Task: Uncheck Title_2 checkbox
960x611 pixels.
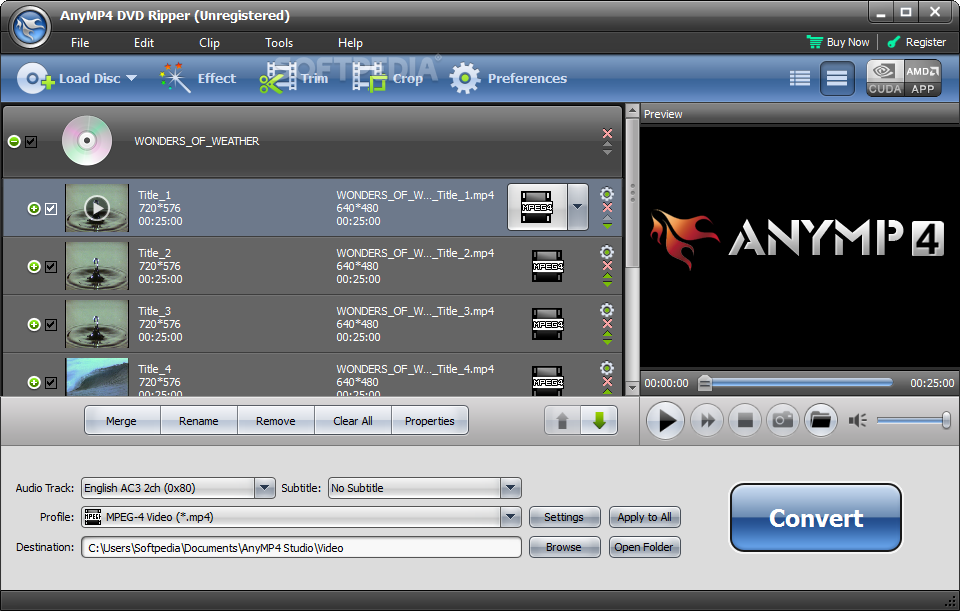Action: click(x=51, y=267)
